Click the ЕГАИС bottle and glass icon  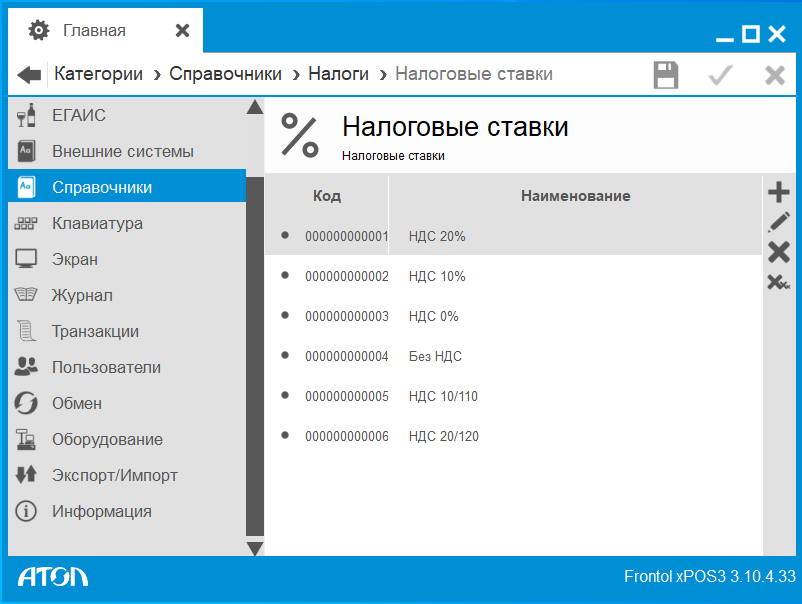tap(26, 115)
